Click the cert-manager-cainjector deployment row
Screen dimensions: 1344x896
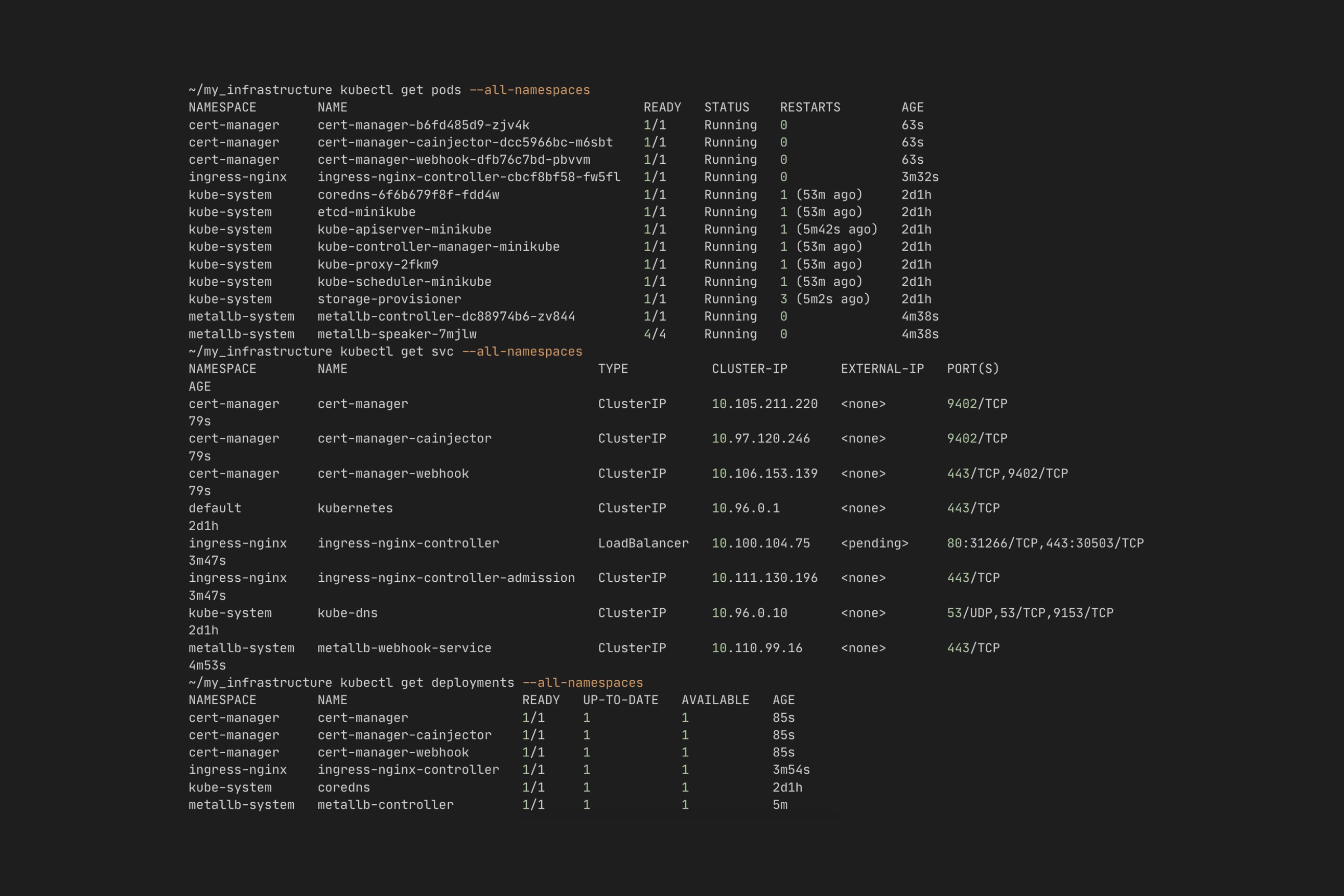[x=404, y=735]
